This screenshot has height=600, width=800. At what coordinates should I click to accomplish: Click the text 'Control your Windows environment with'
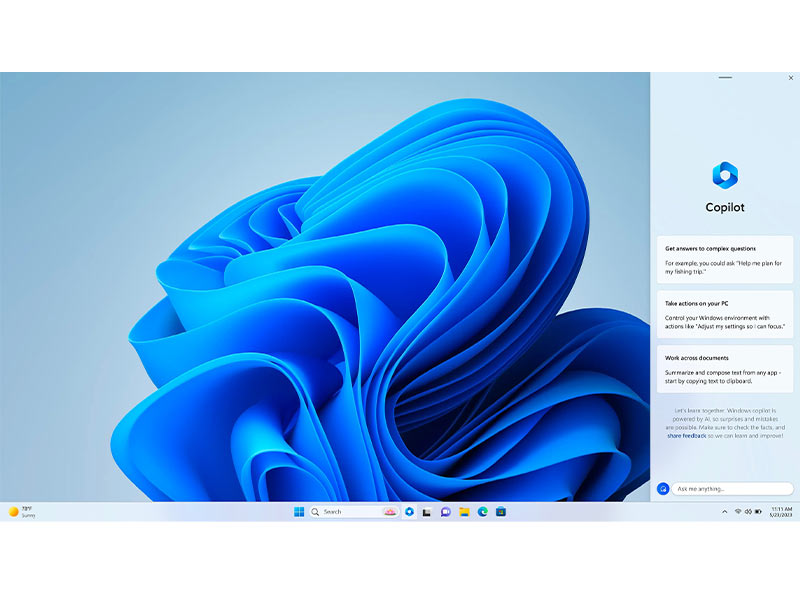[717, 318]
